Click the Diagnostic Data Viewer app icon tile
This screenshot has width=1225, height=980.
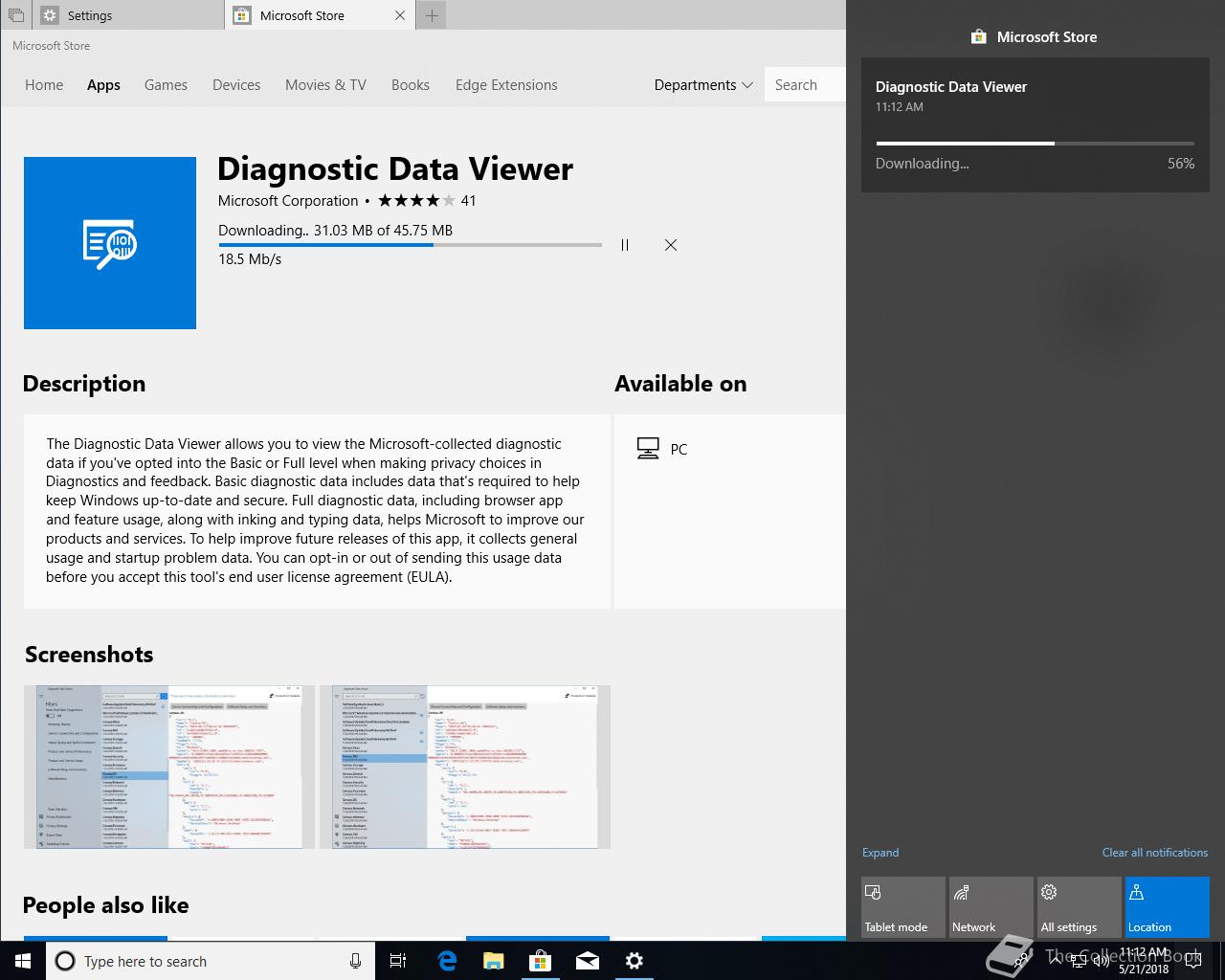coord(110,243)
